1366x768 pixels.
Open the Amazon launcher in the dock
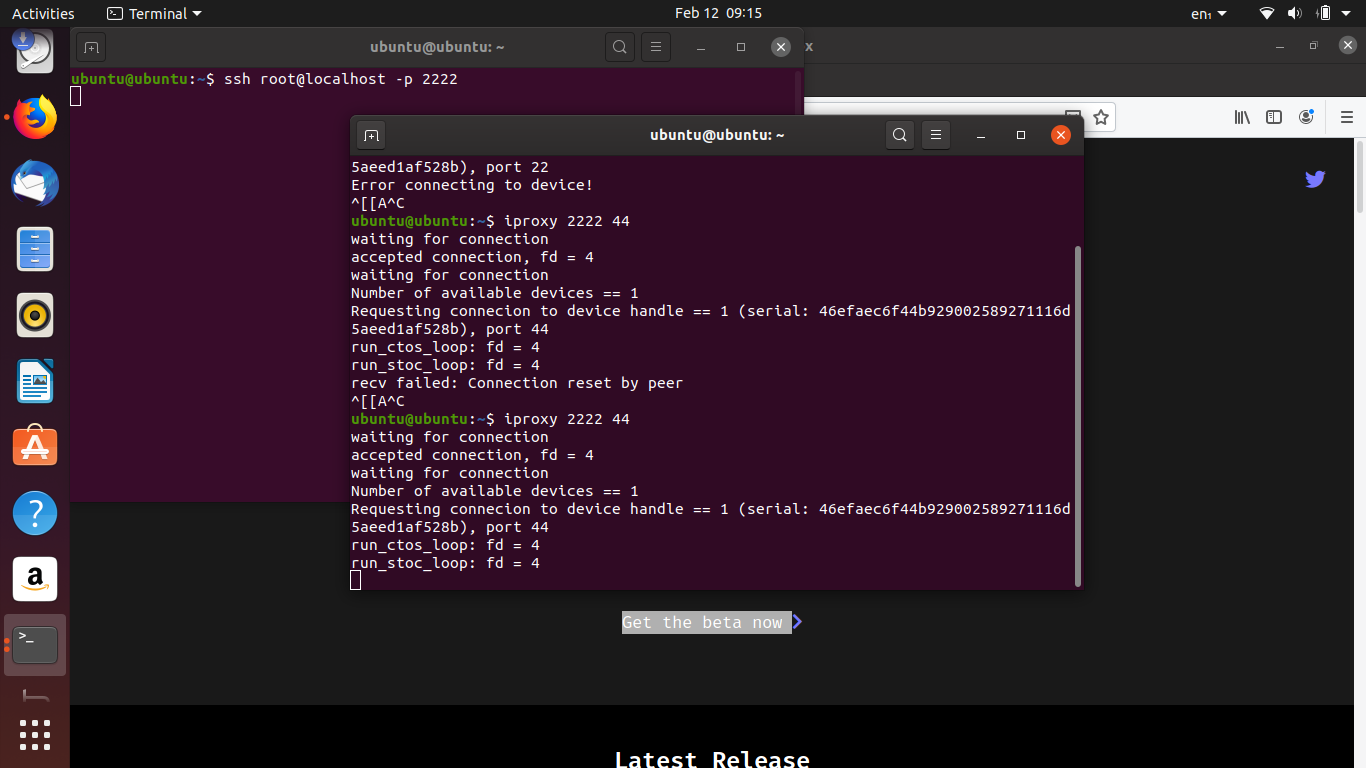point(35,579)
